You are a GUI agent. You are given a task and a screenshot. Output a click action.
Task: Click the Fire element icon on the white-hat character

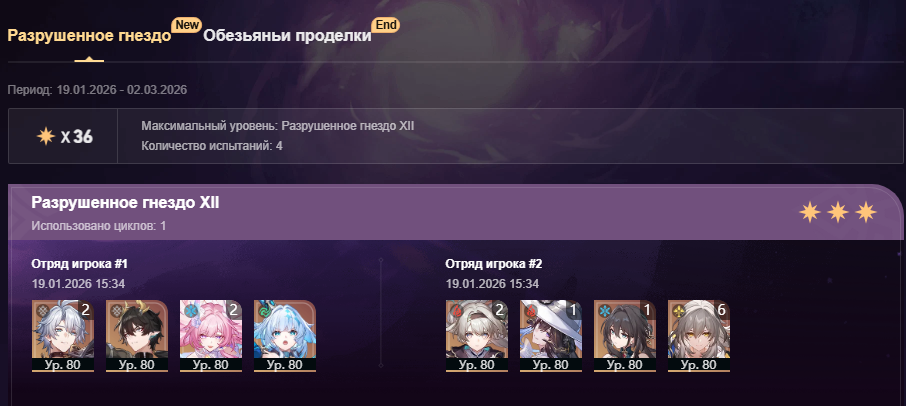point(529,310)
